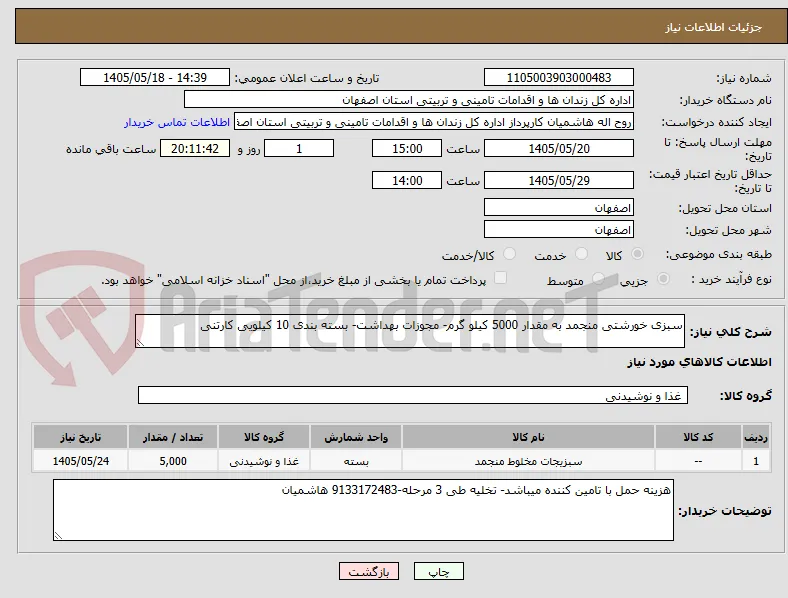Click the تاریخ نیاز column header
The image size is (788, 598).
tap(80, 437)
